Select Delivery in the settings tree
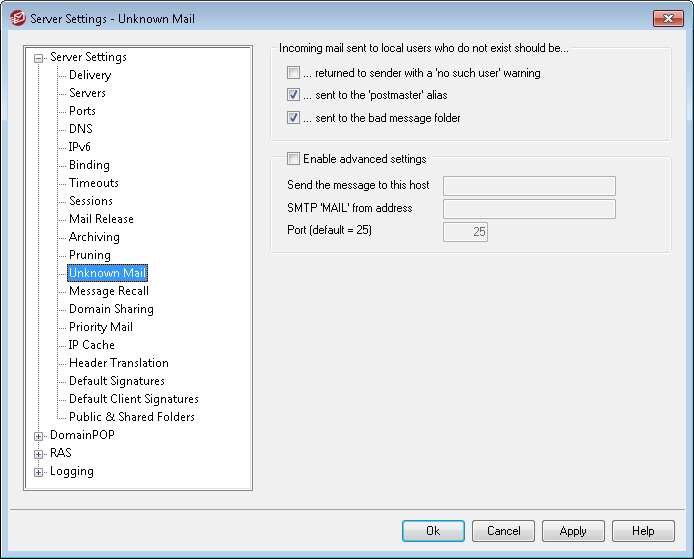The height and width of the screenshot is (559, 694). click(x=90, y=75)
